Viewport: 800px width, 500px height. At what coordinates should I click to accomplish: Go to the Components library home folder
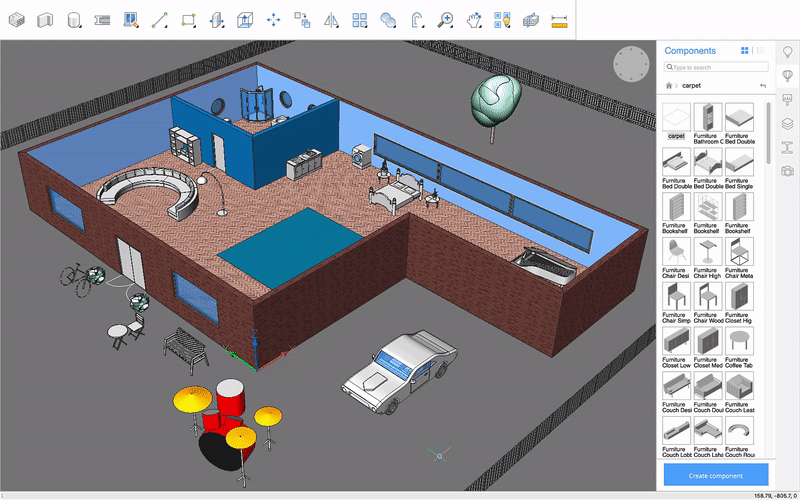[x=669, y=86]
